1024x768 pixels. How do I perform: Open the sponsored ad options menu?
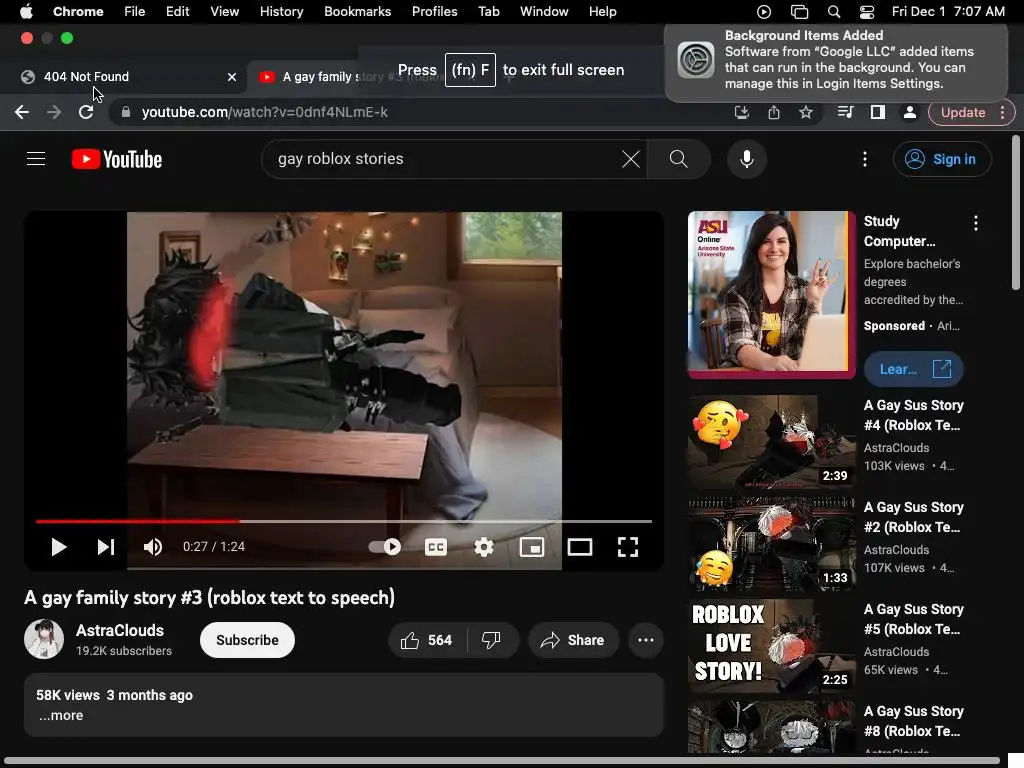point(976,223)
